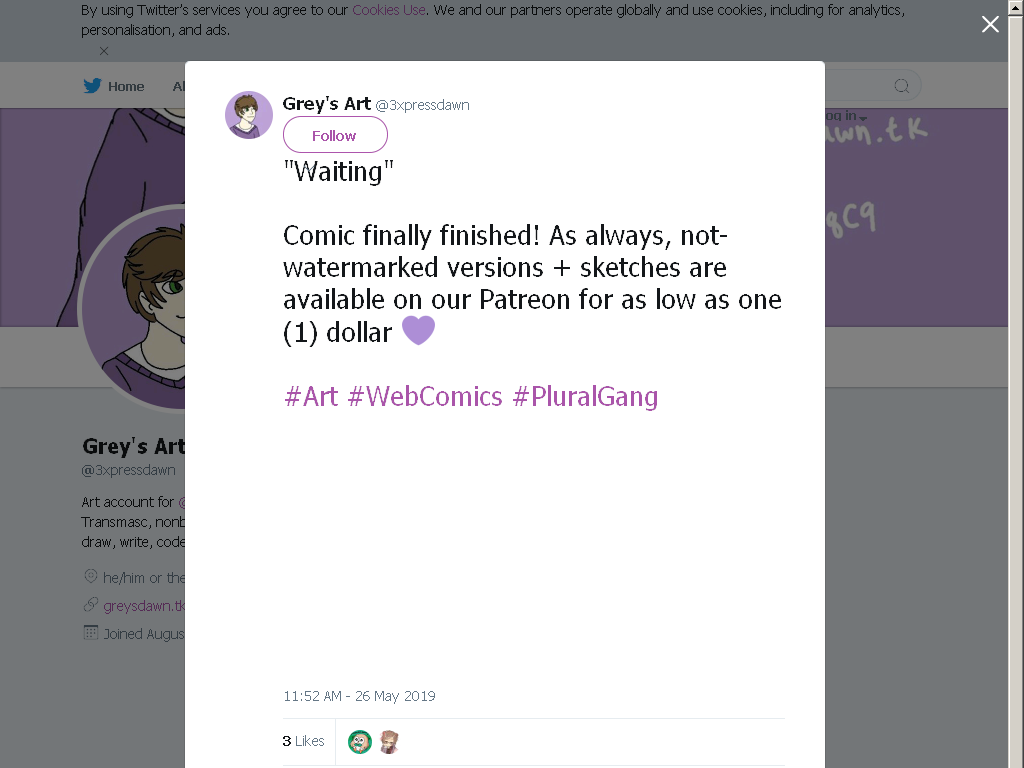Open the #Art hashtag
Screen dimensions: 1024x768
click(x=311, y=396)
